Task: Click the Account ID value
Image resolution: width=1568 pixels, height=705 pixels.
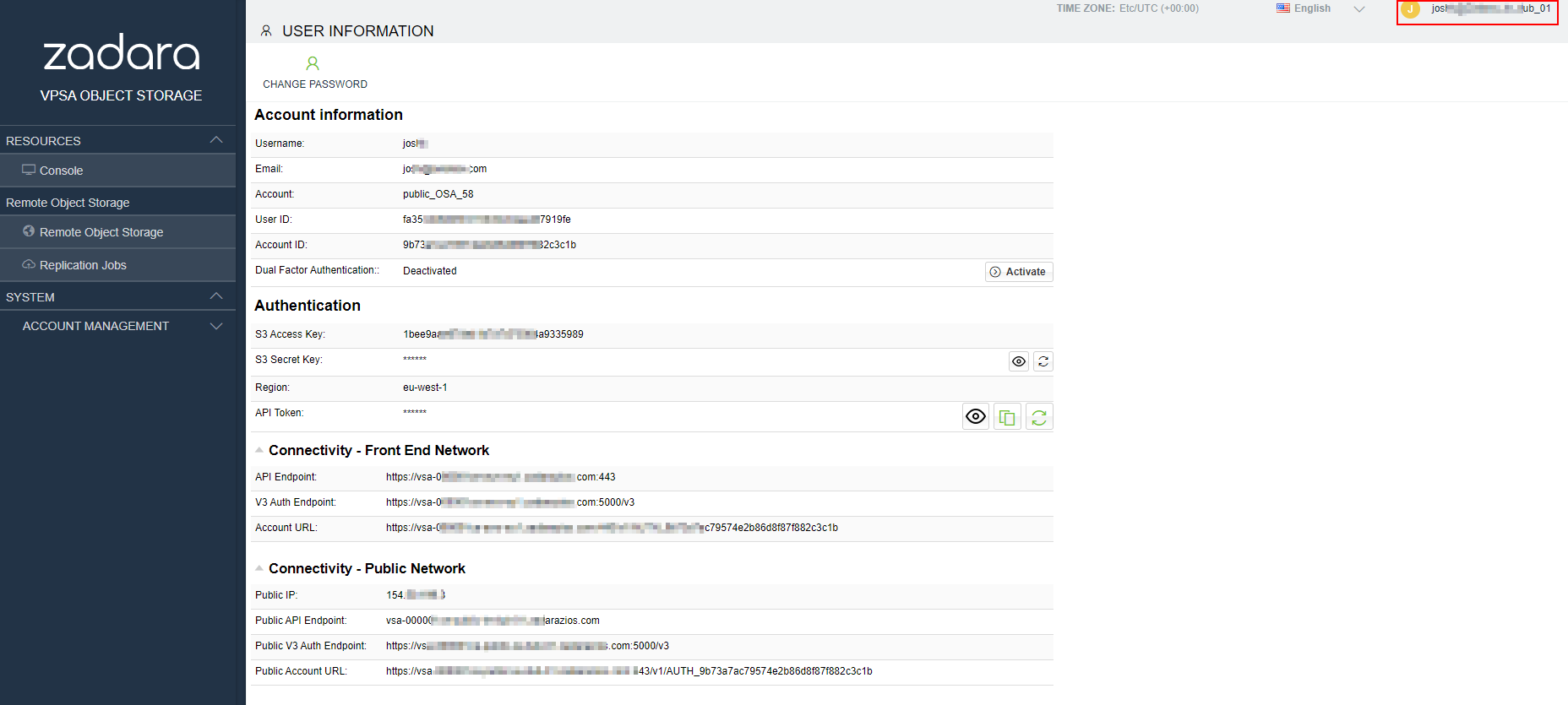Action: tap(489, 245)
